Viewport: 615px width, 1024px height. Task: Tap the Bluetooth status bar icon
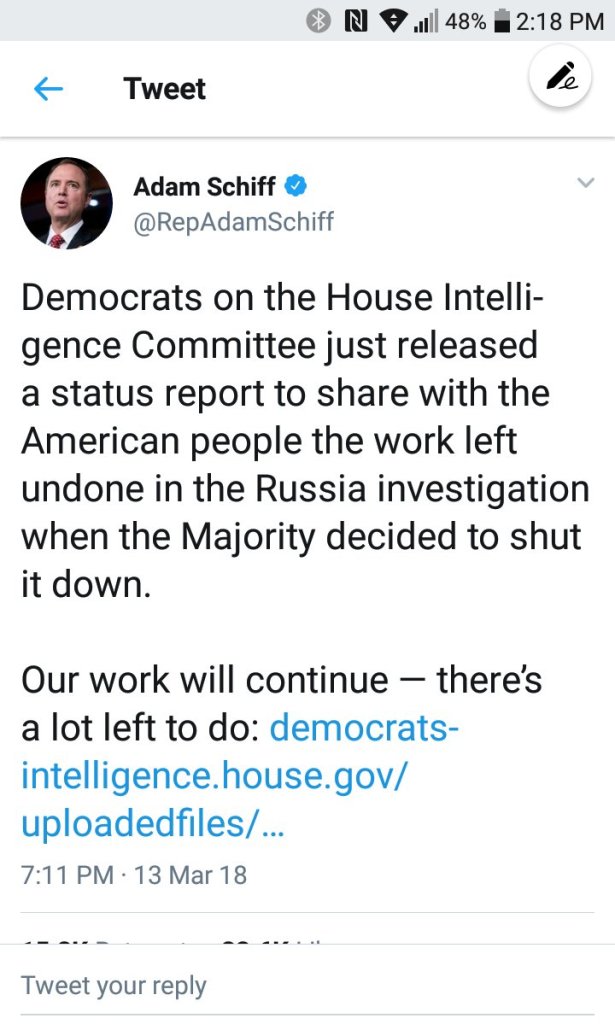point(319,20)
